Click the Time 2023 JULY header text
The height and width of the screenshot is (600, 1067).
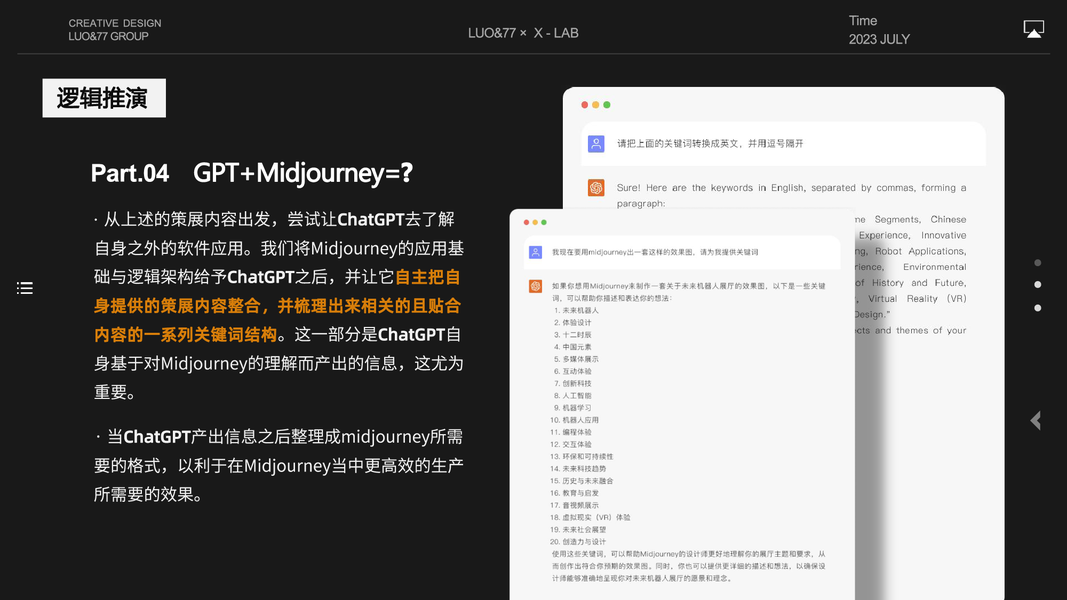(x=879, y=30)
